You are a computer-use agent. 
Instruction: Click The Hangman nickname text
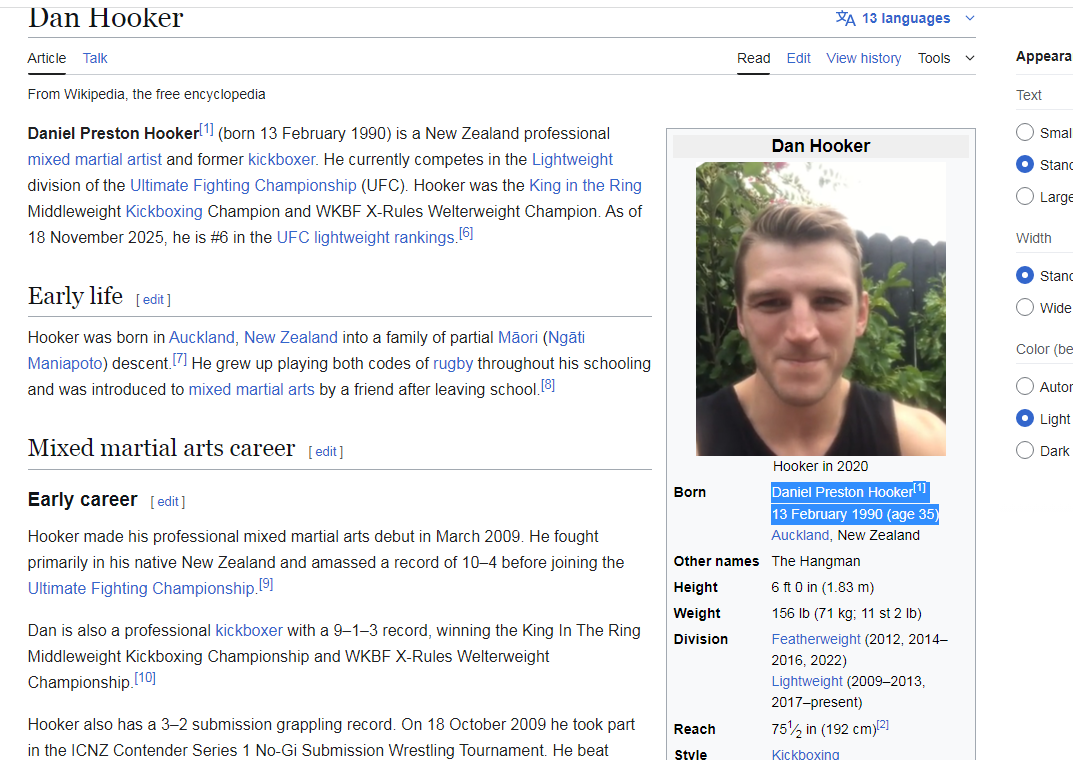click(816, 561)
